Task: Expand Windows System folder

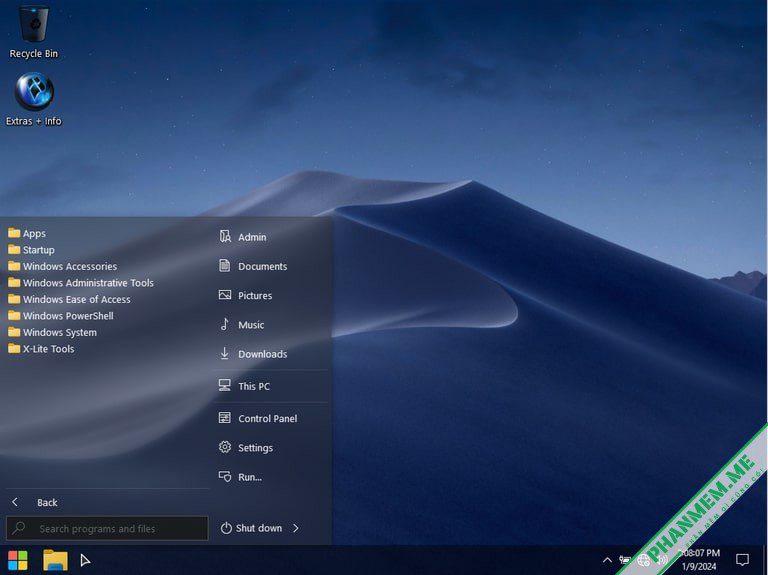Action: 52,332
